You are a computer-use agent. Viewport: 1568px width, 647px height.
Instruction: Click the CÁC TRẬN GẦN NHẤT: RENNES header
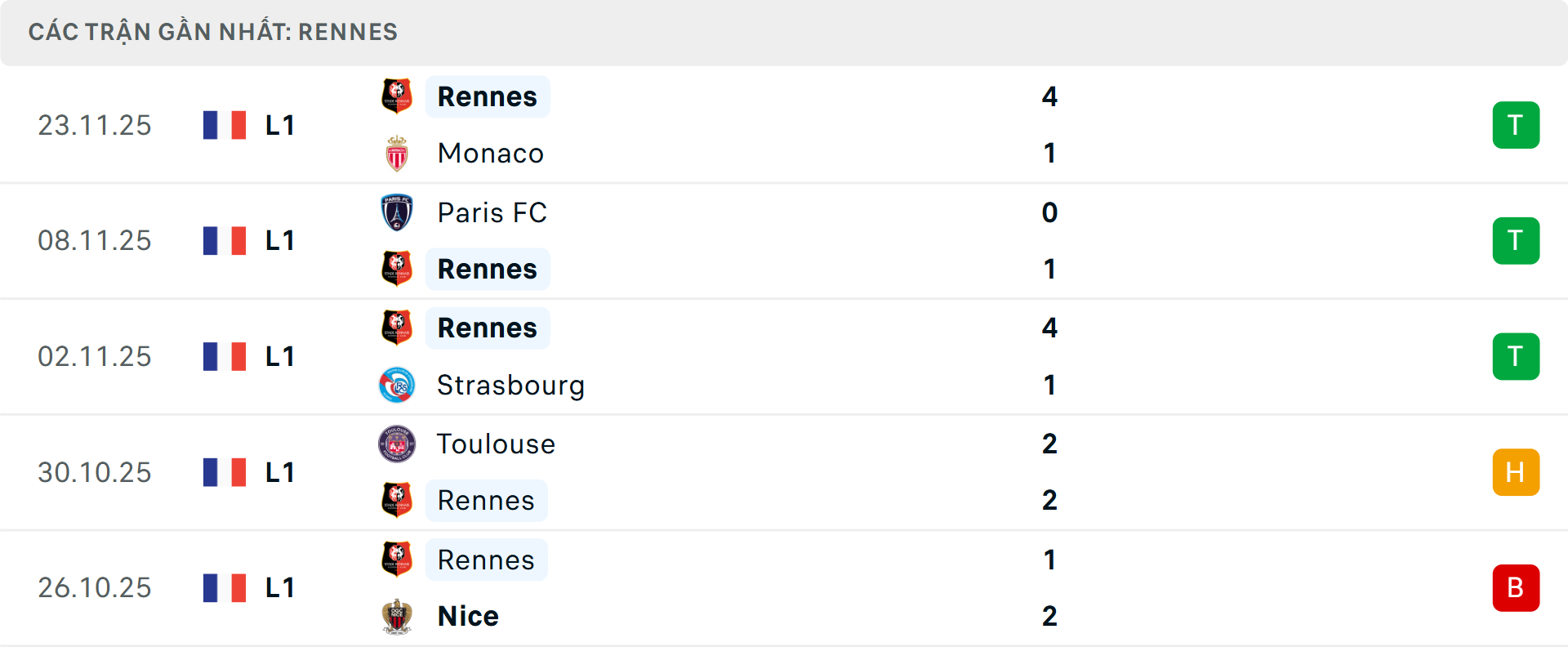[x=213, y=31]
